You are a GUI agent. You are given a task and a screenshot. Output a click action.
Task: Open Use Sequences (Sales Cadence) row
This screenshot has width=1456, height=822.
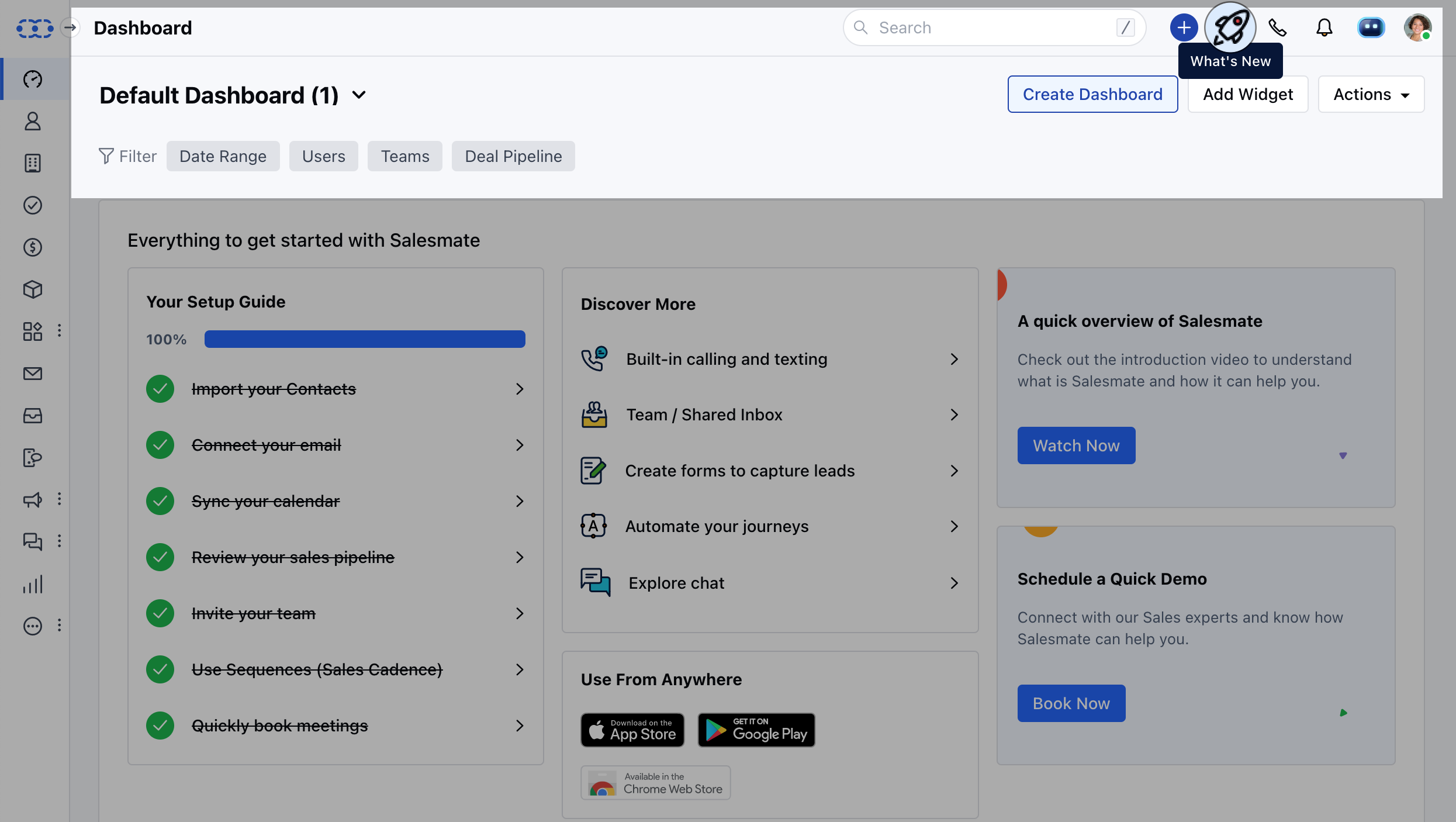(x=336, y=669)
